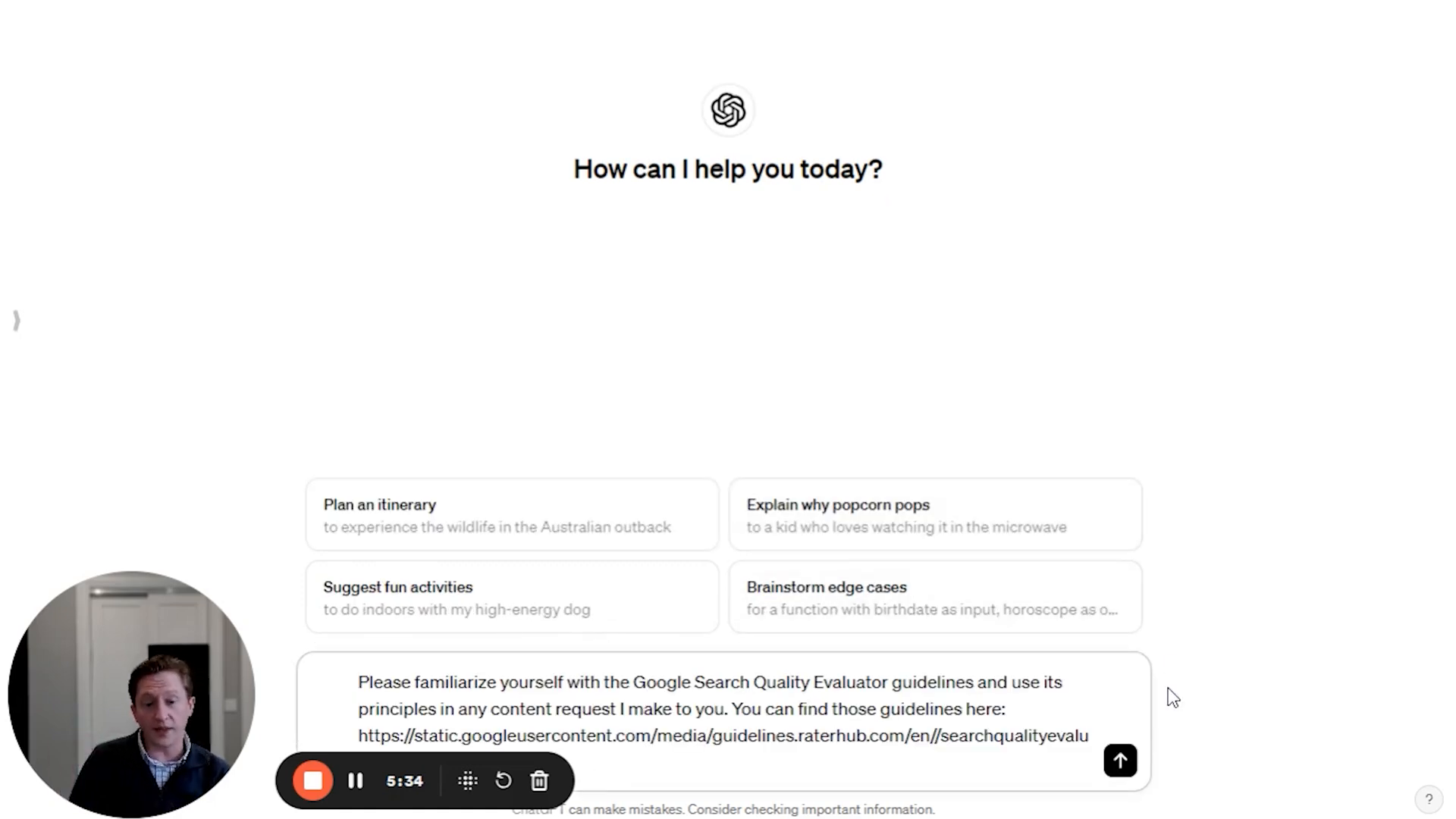Click the ChatGPT logo icon

(727, 110)
